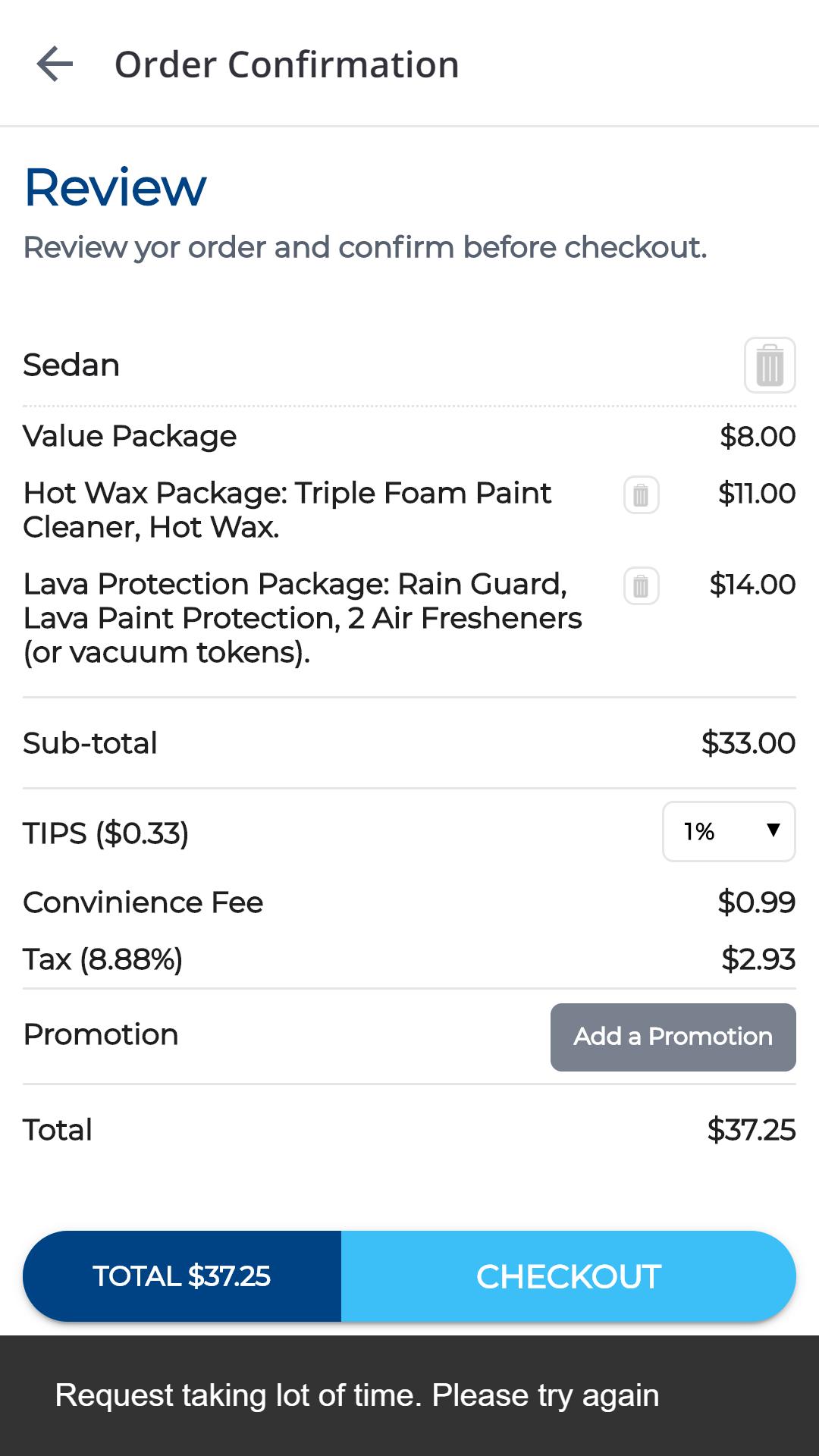Tap the CHECKOUT button
The width and height of the screenshot is (819, 1456).
(x=569, y=1276)
